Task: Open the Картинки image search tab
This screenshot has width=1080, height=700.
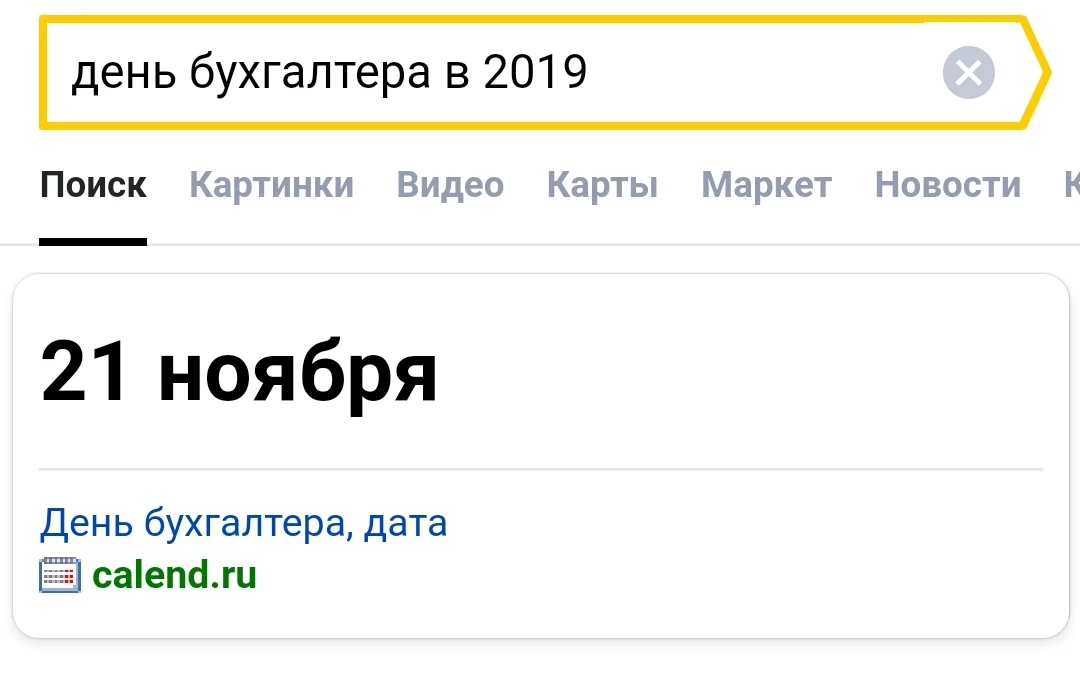Action: [x=271, y=185]
